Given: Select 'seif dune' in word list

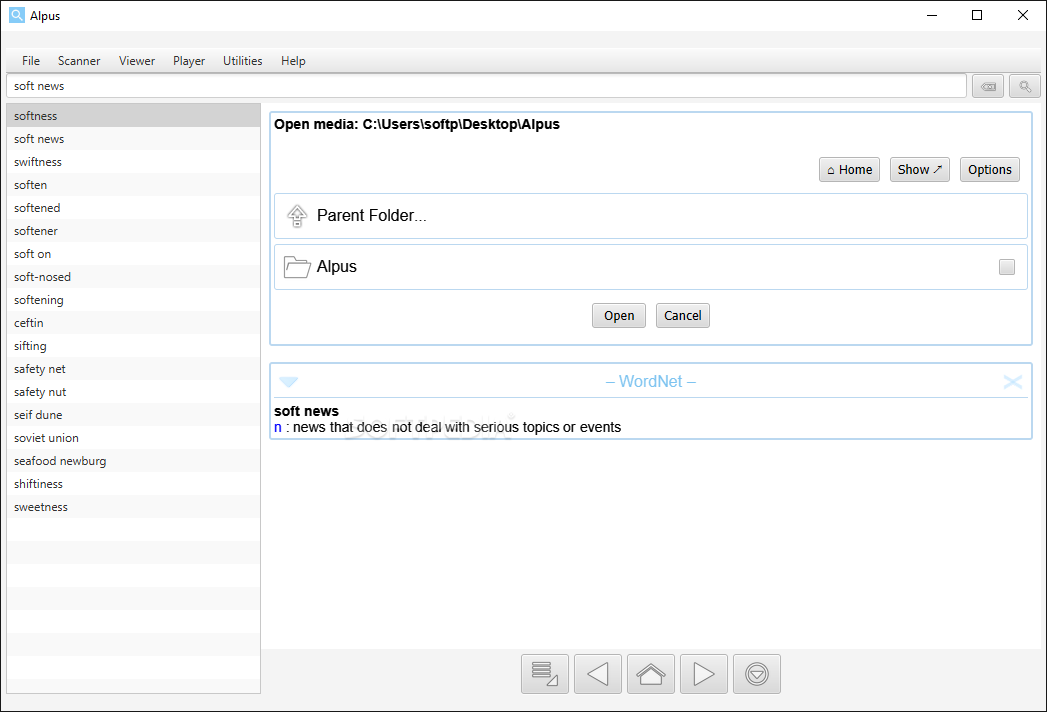Looking at the screenshot, I should point(134,415).
